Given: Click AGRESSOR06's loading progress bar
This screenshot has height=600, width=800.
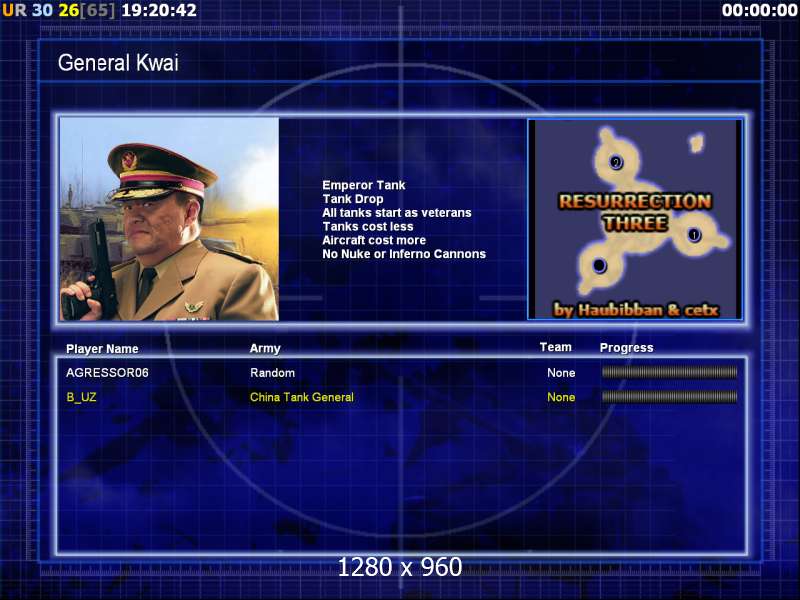Looking at the screenshot, I should click(669, 372).
